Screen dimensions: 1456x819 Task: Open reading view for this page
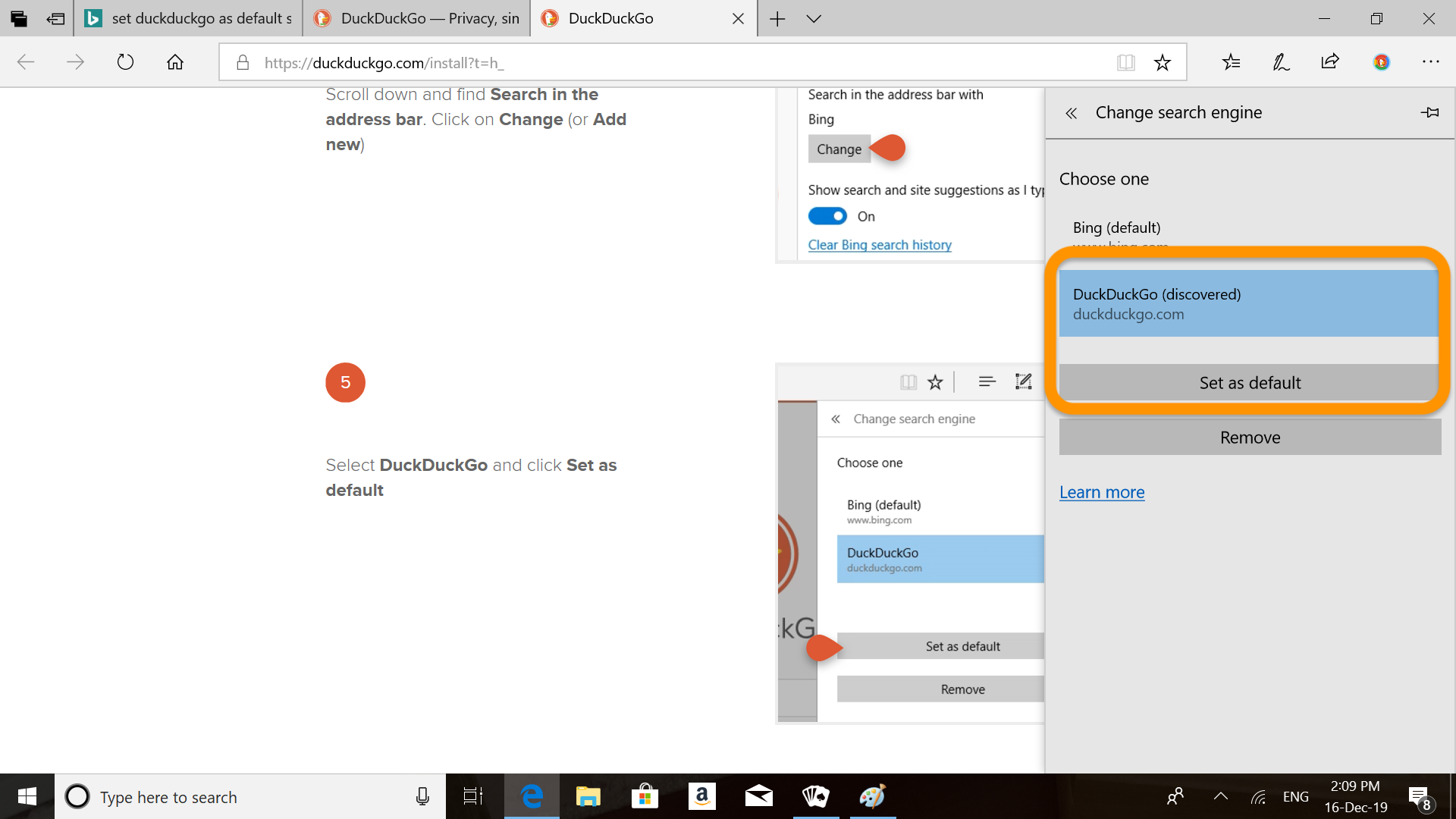pos(1126,63)
